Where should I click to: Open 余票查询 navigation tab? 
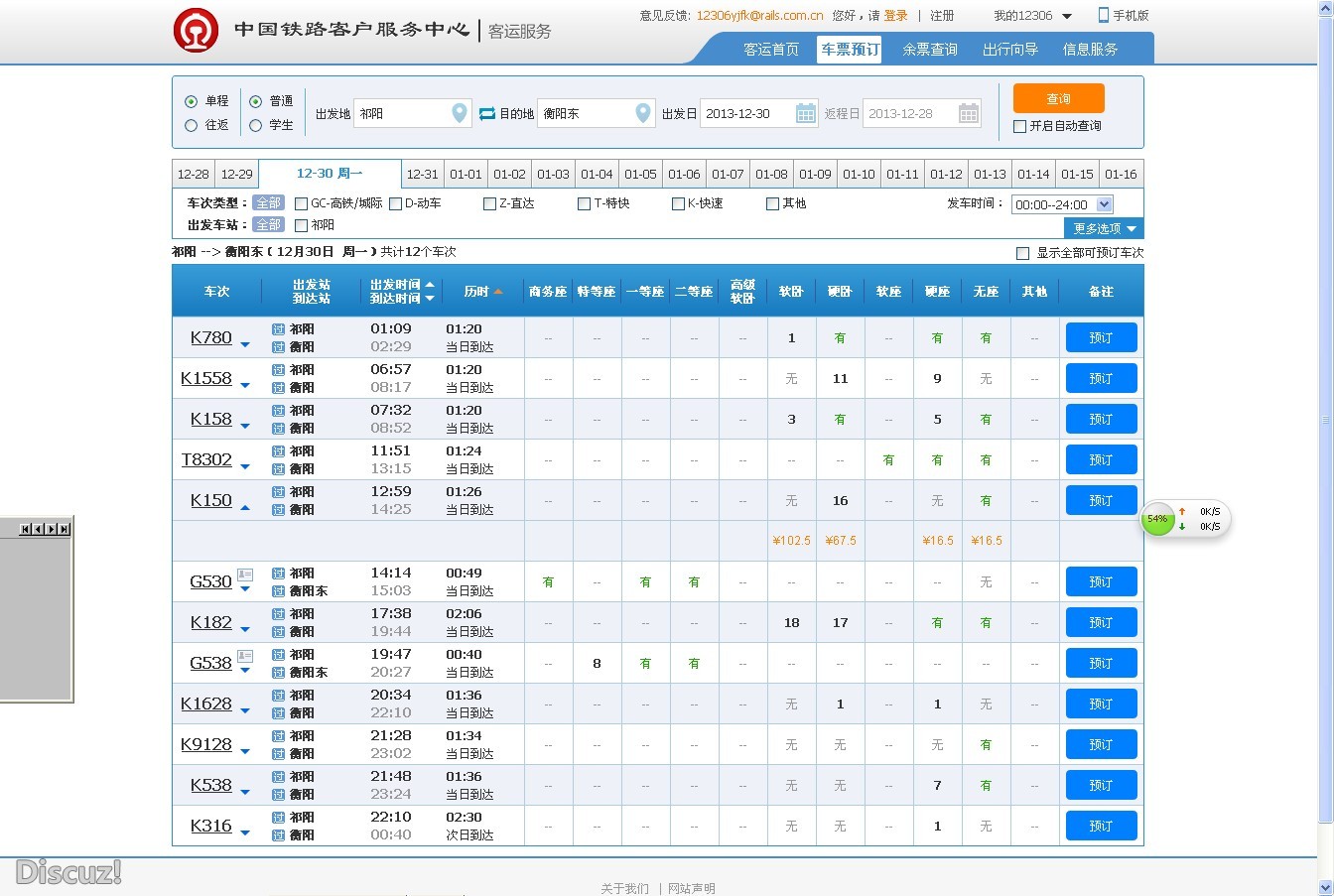[930, 50]
